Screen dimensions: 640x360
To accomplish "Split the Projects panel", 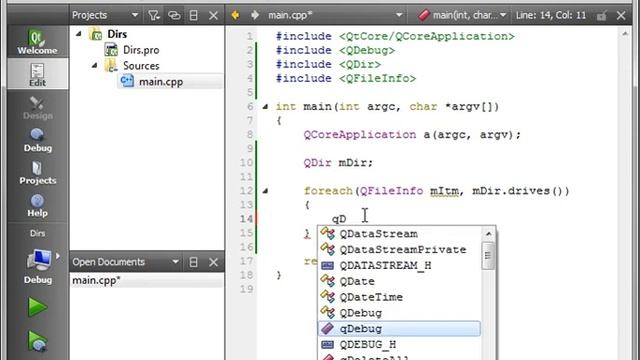I will pyautogui.click(x=193, y=16).
